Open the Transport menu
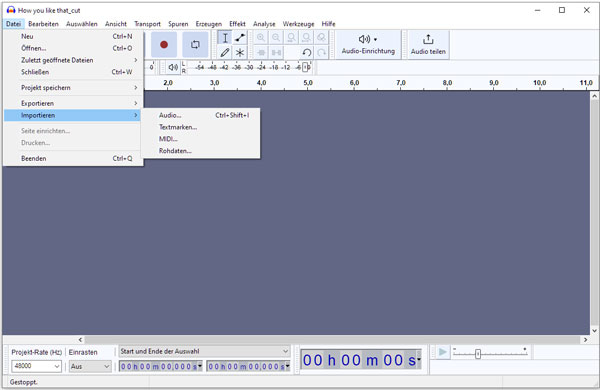This screenshot has height=390, width=600. [147, 24]
